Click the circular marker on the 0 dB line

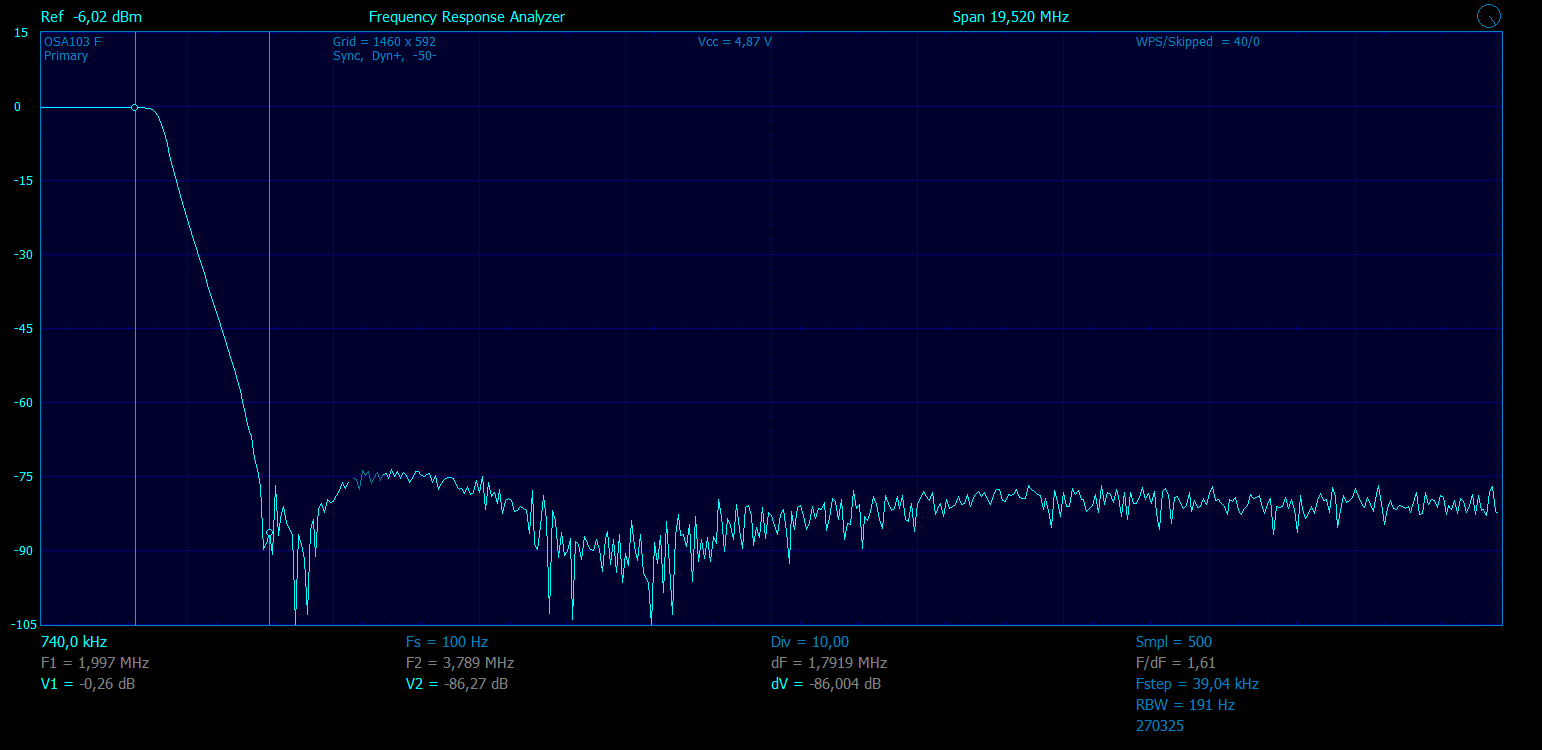(135, 107)
